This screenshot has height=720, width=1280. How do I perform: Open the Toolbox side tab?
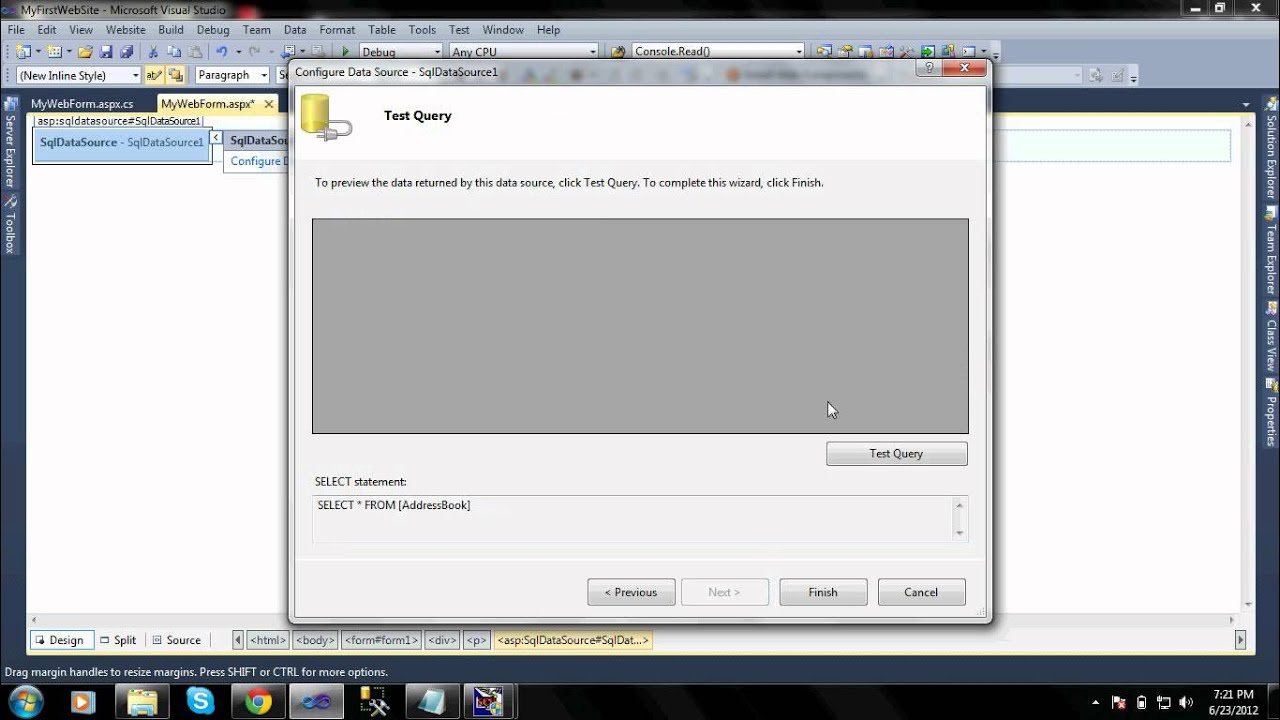(10, 224)
